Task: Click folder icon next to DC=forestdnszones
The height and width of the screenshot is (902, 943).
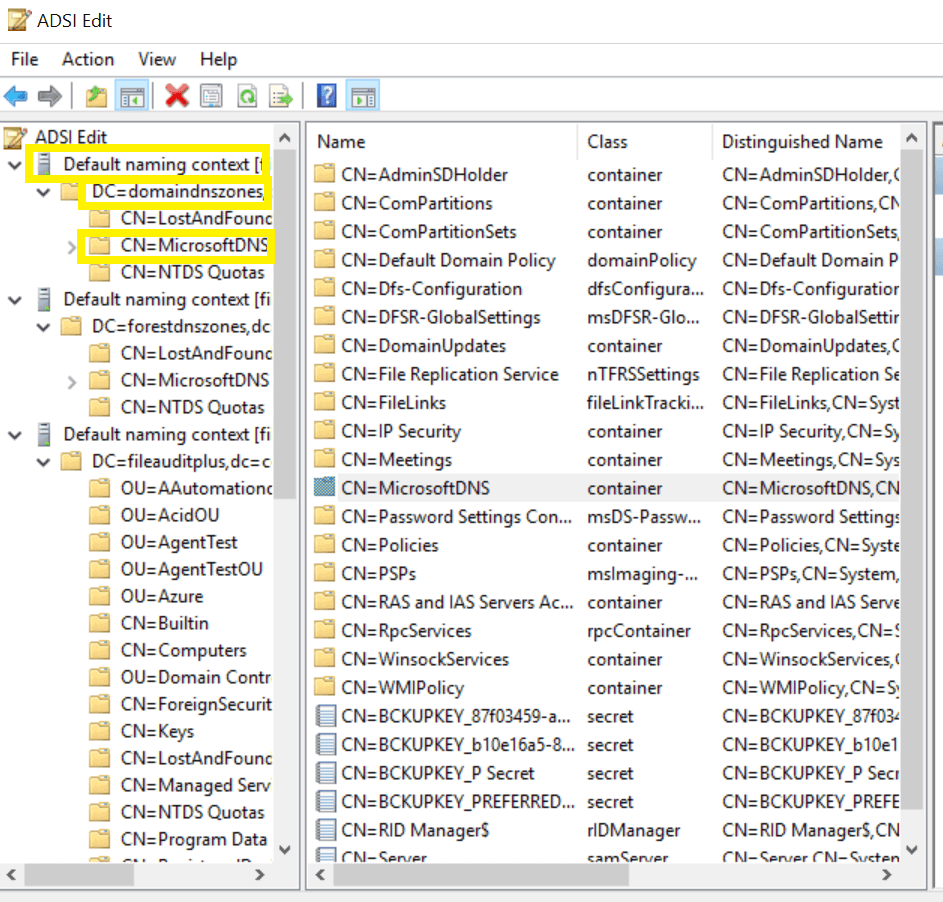Action: (x=71, y=327)
